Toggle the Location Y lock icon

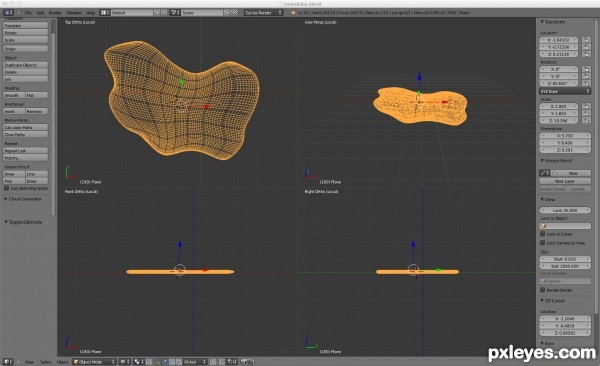point(586,47)
